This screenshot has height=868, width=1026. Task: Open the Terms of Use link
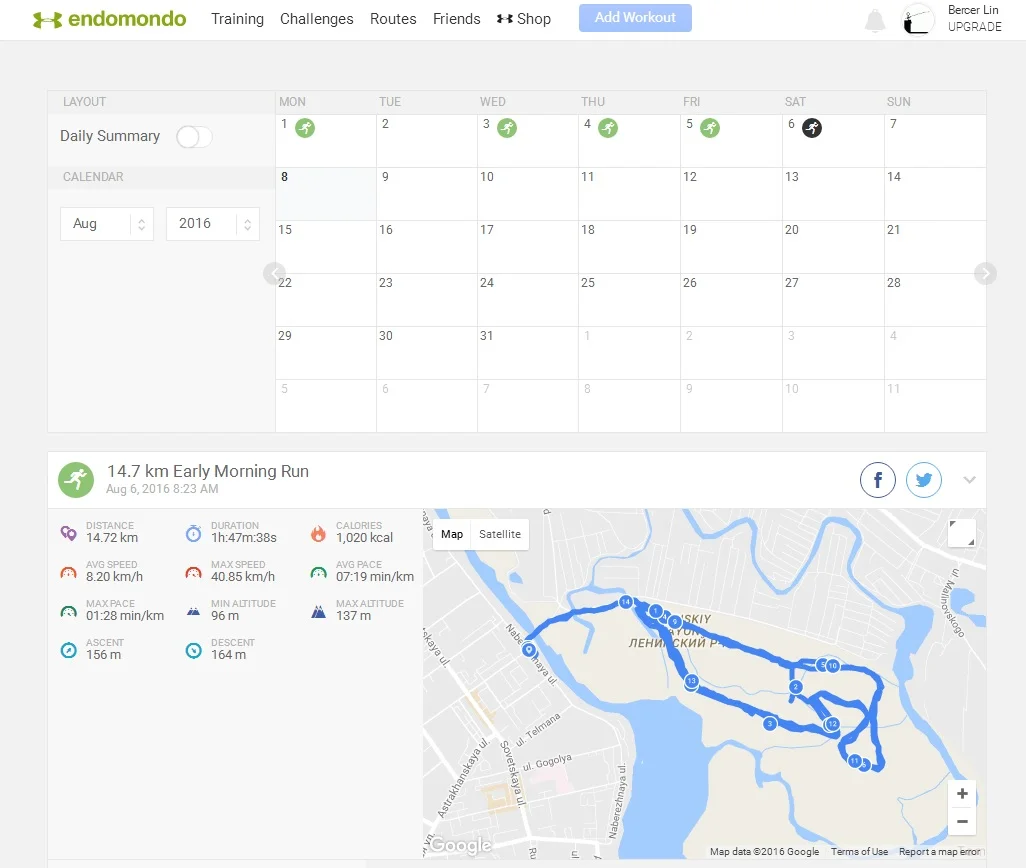pos(859,852)
